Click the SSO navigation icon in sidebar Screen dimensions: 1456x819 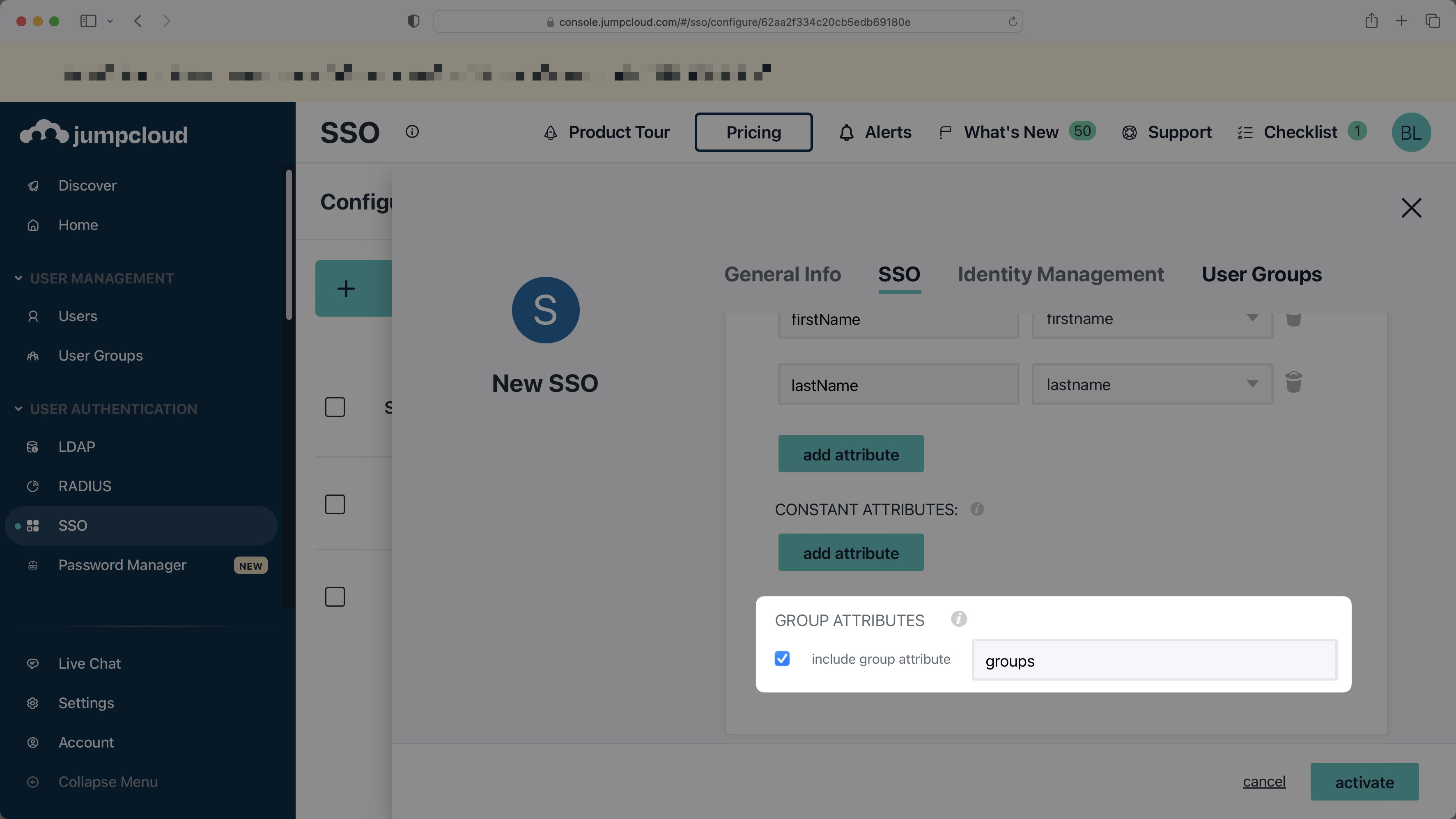pyautogui.click(x=32, y=525)
